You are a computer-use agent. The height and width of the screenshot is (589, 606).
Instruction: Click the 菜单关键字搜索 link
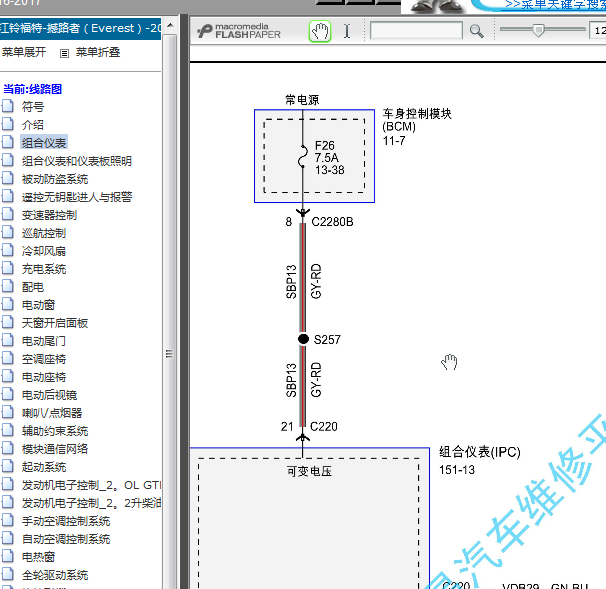555,5
